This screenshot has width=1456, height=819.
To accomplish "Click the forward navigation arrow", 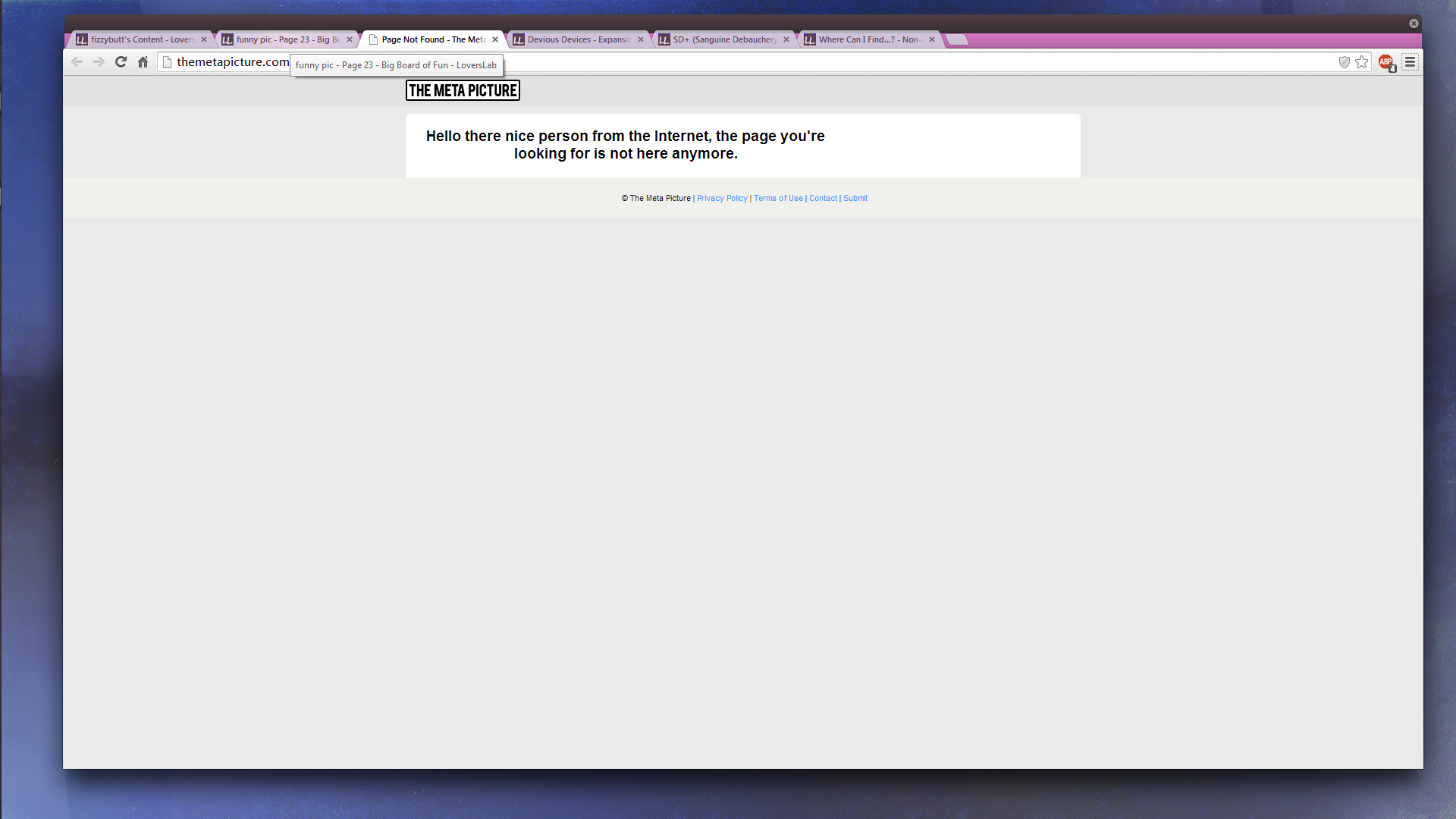I will 99,62.
